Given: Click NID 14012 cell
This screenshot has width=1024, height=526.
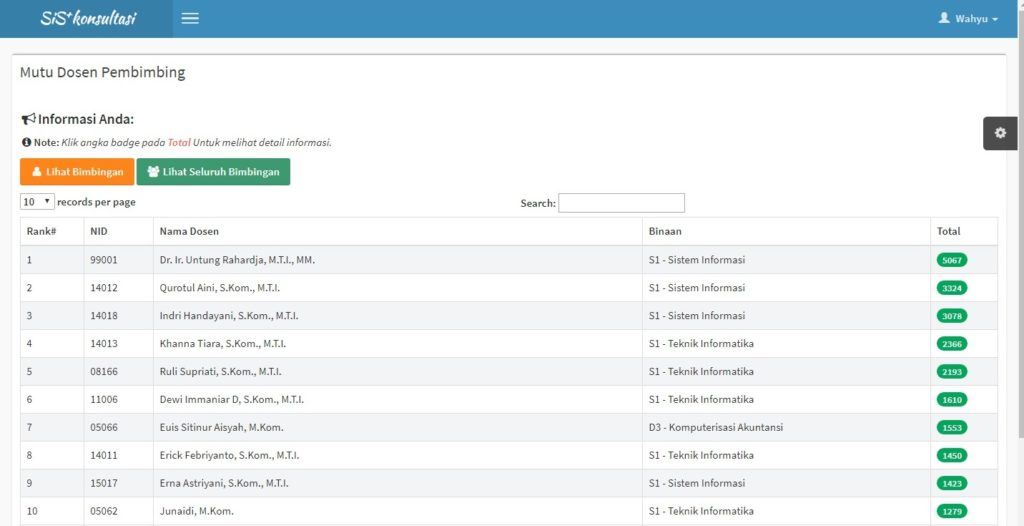Looking at the screenshot, I should click(x=118, y=288).
